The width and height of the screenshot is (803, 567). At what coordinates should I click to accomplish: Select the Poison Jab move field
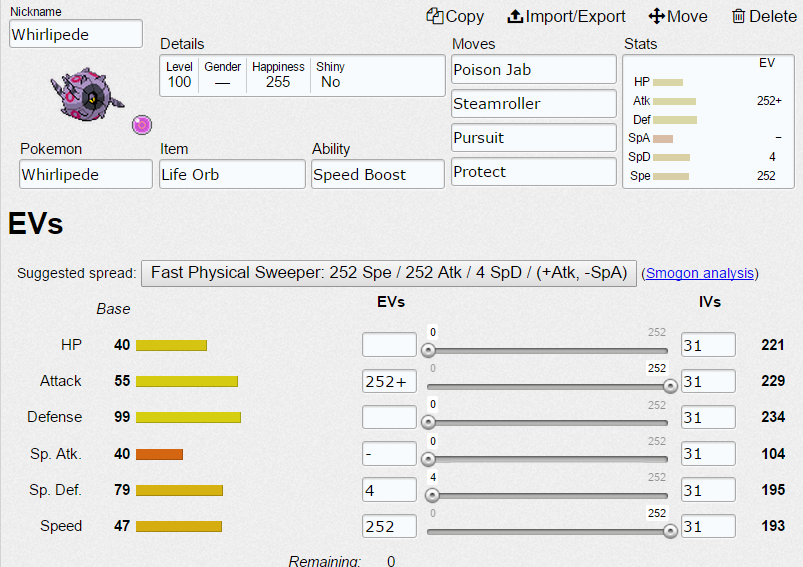[534, 69]
